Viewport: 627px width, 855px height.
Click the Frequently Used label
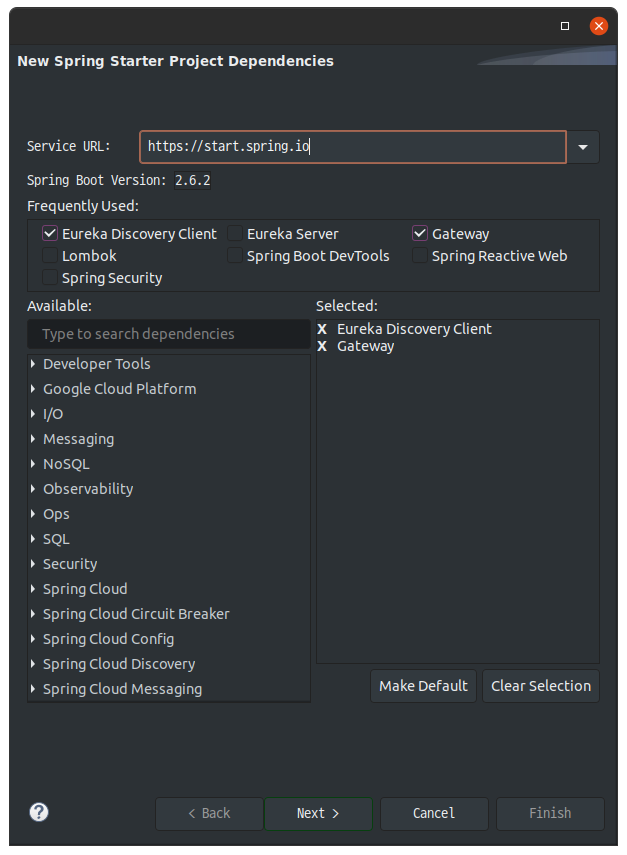click(x=83, y=206)
